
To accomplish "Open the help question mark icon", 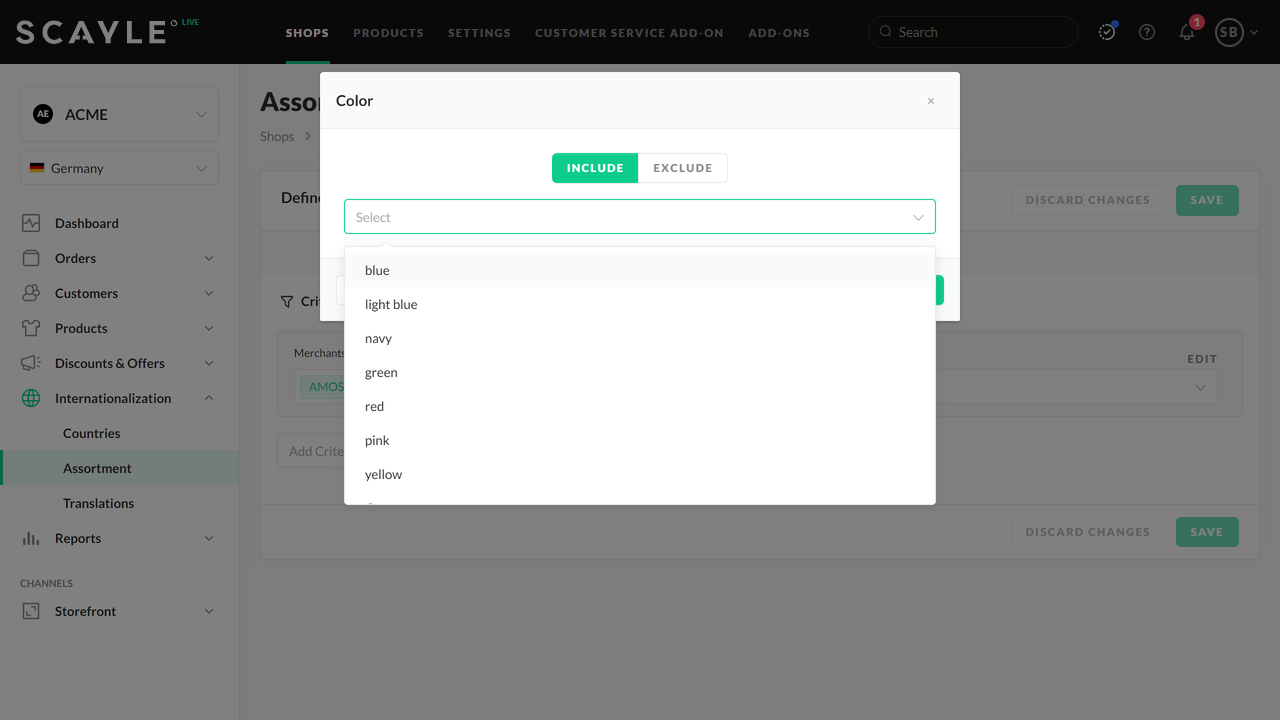I will coord(1147,32).
